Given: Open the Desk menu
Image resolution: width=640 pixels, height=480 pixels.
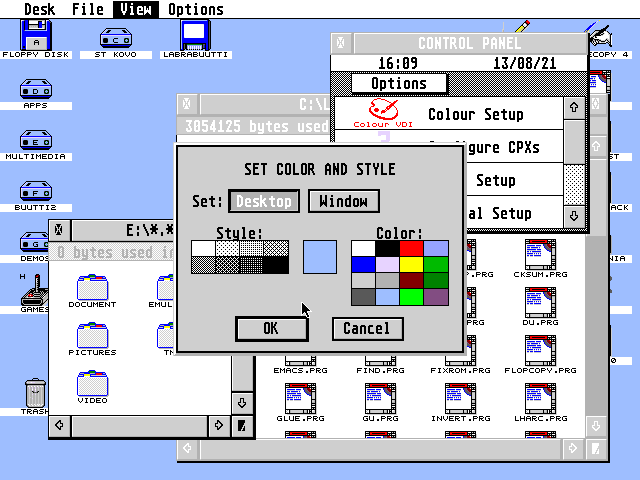Looking at the screenshot, I should [x=39, y=9].
